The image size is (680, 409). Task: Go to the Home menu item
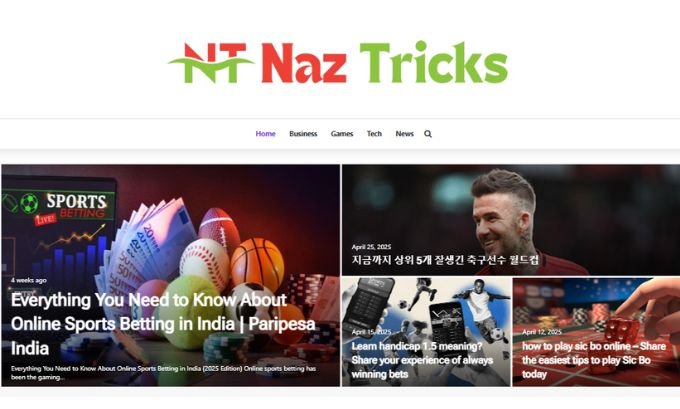pos(265,134)
